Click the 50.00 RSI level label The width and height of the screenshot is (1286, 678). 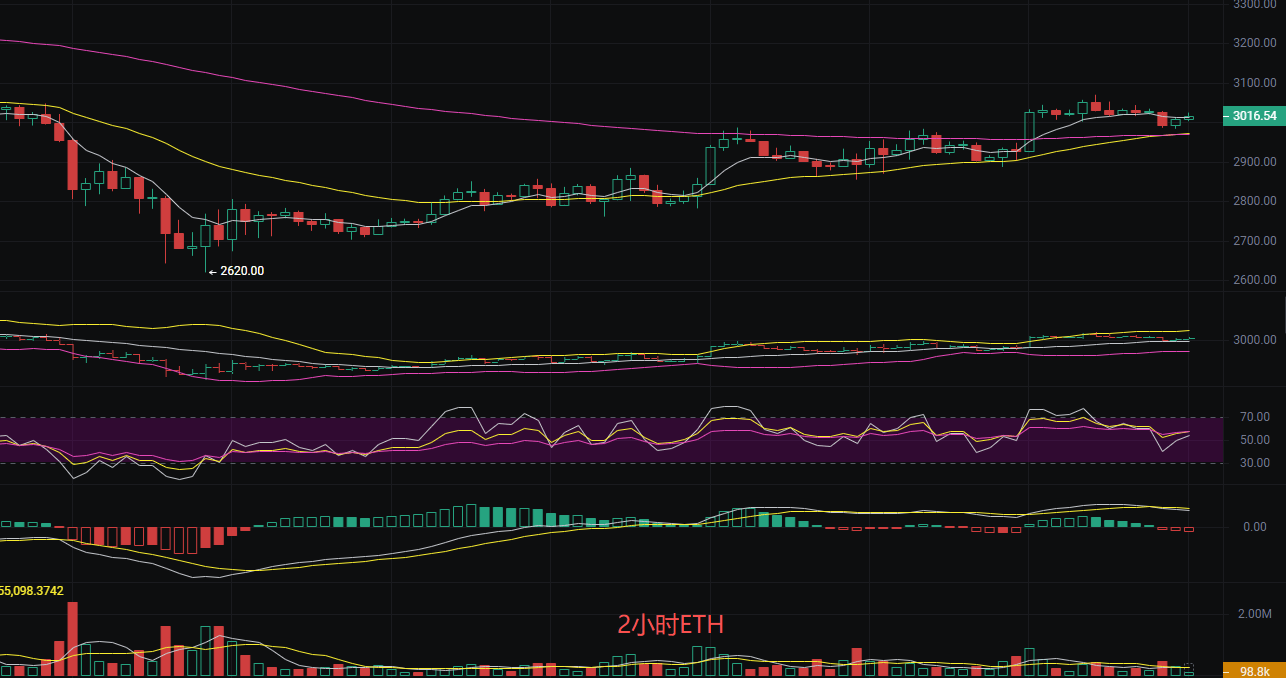(x=1256, y=440)
